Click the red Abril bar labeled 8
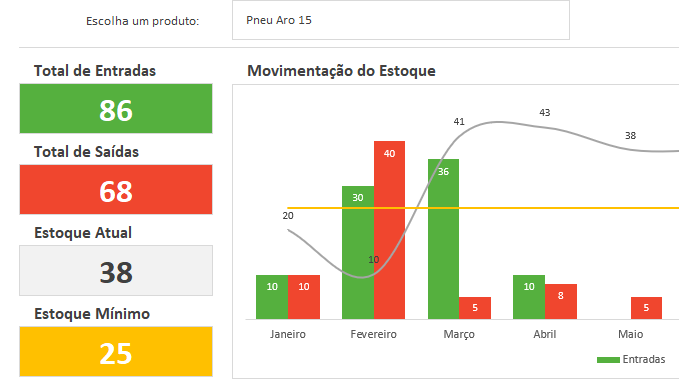 [x=561, y=301]
